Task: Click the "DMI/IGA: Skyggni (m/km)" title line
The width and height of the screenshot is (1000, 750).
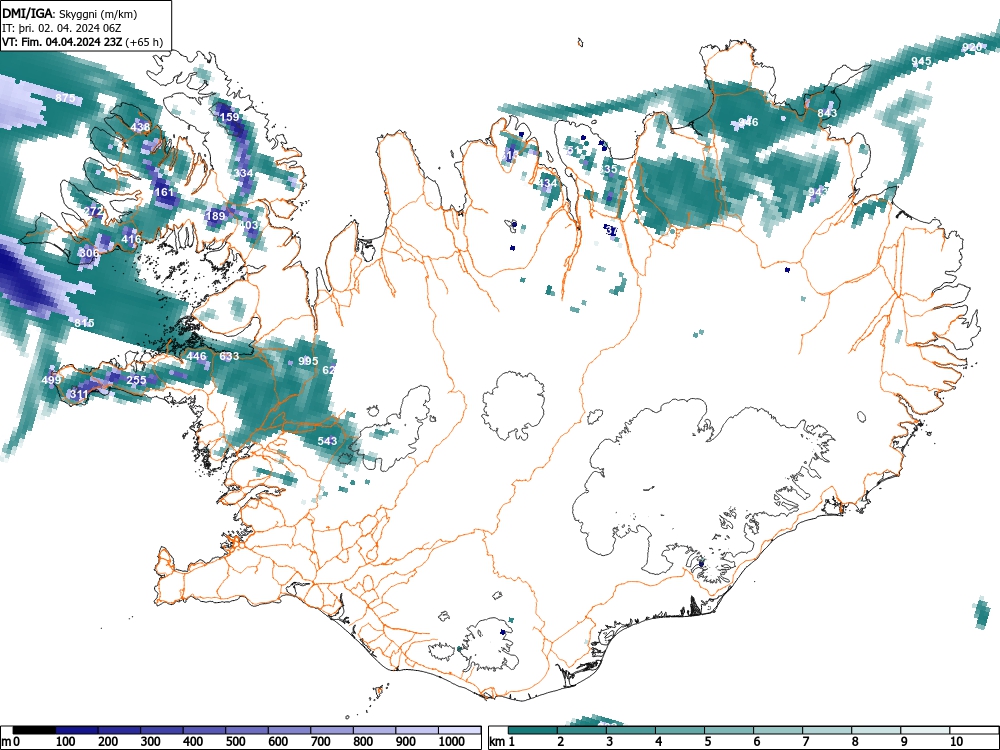Action: click(x=70, y=14)
